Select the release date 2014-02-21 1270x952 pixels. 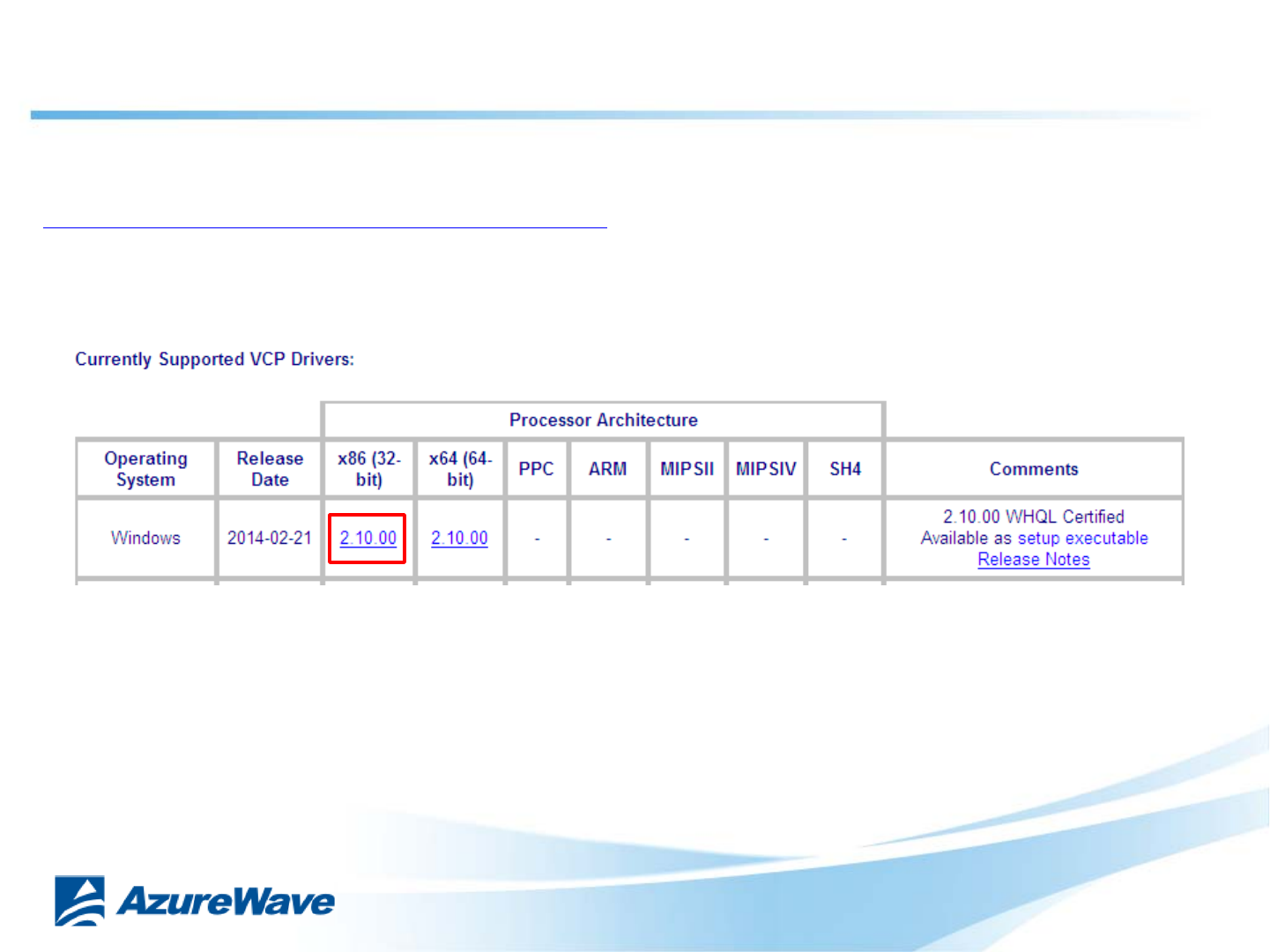(270, 538)
